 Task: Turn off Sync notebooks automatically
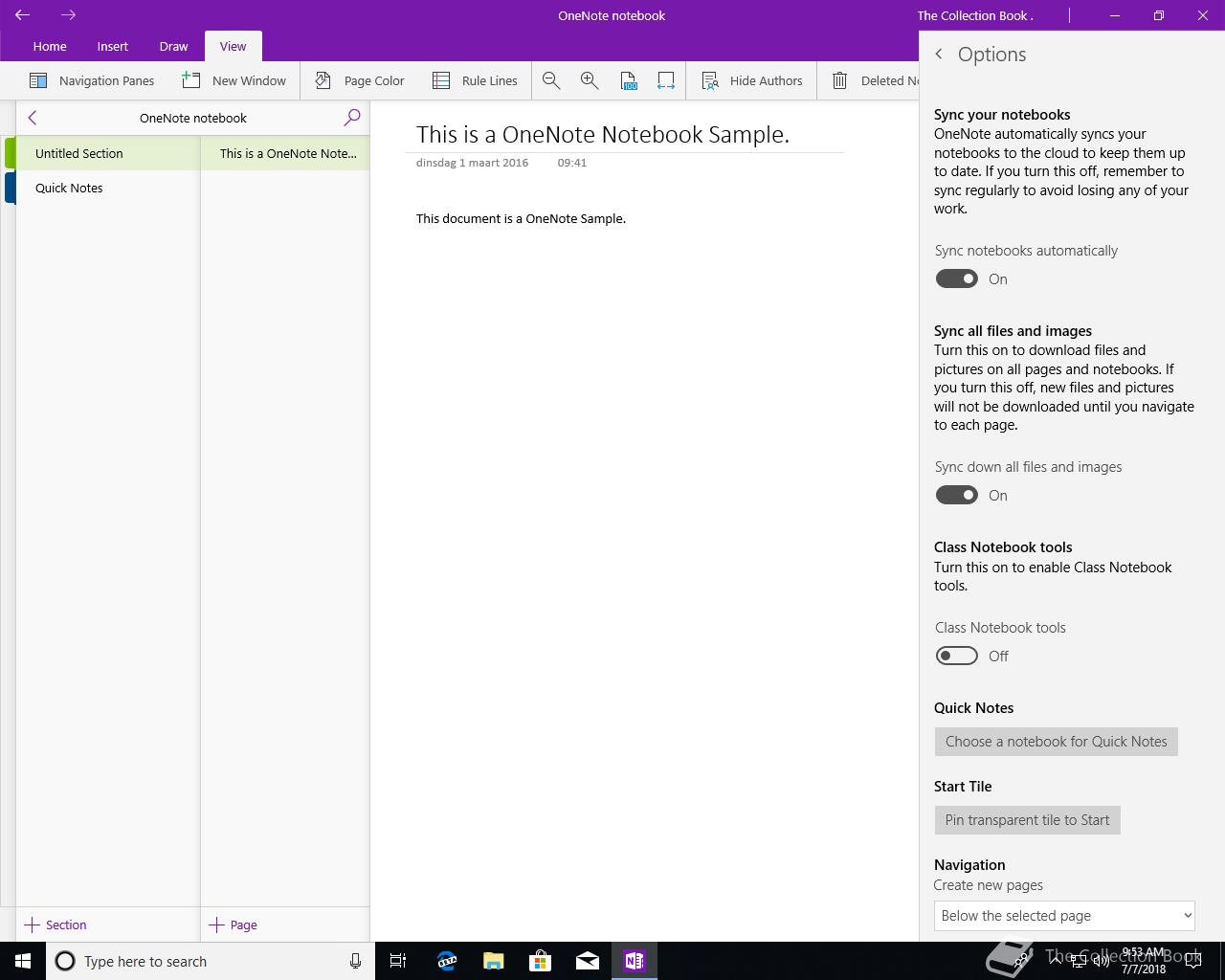[x=957, y=278]
